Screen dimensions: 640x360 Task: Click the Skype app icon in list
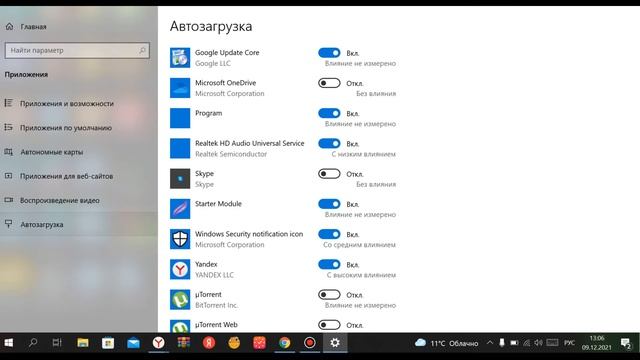180,178
